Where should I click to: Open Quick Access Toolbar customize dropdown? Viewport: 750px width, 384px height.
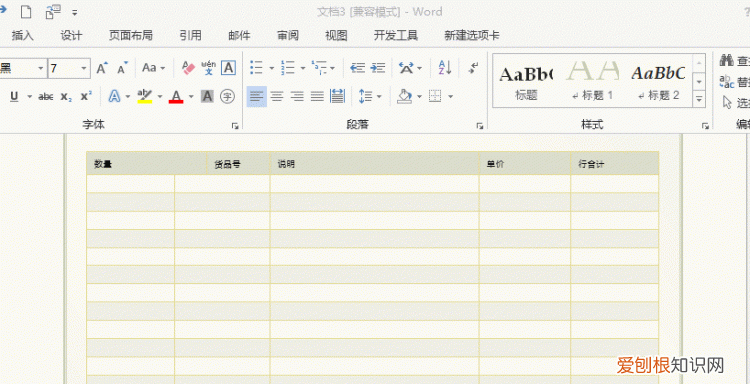coord(75,12)
